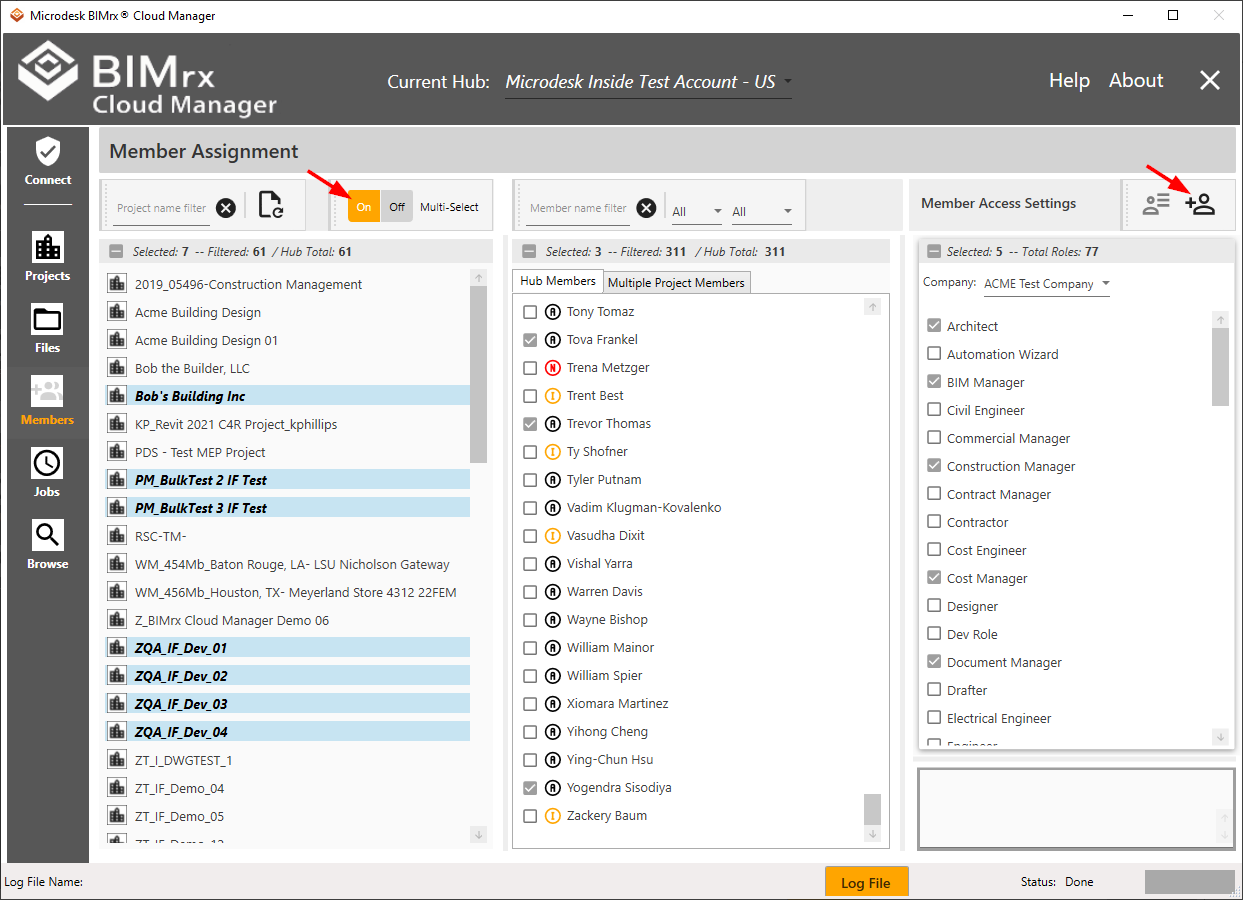The height and width of the screenshot is (900, 1243).
Task: Select member name Yogendra Sisodiya
Action: [x=619, y=788]
